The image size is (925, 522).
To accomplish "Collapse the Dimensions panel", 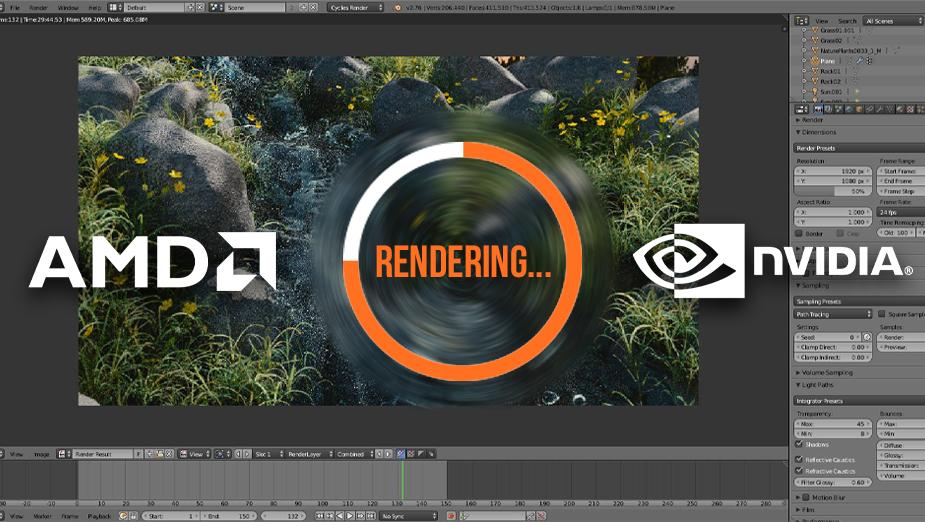I will (816, 132).
